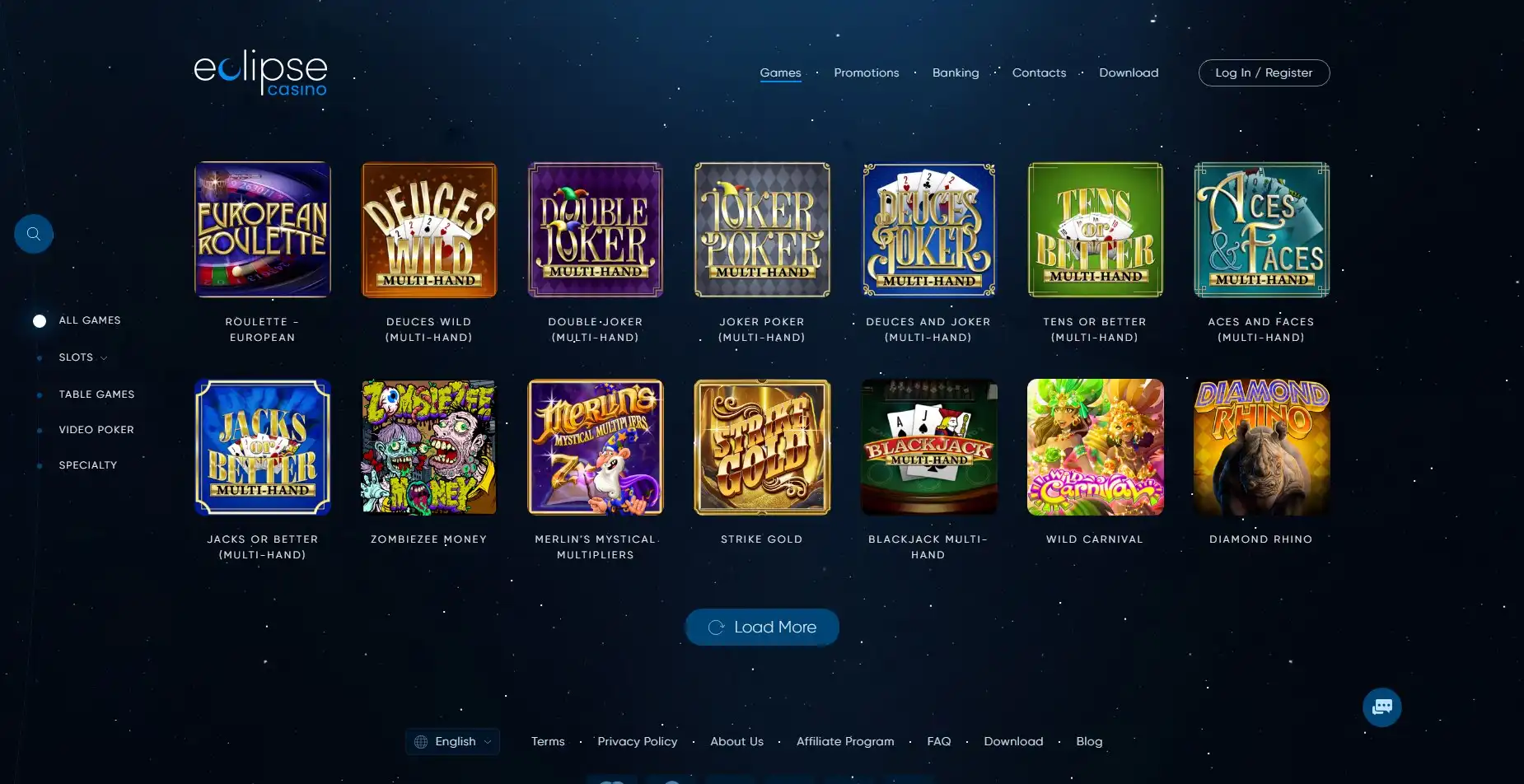This screenshot has height=784, width=1524.
Task: Open the Privacy Policy footer link
Action: click(638, 741)
